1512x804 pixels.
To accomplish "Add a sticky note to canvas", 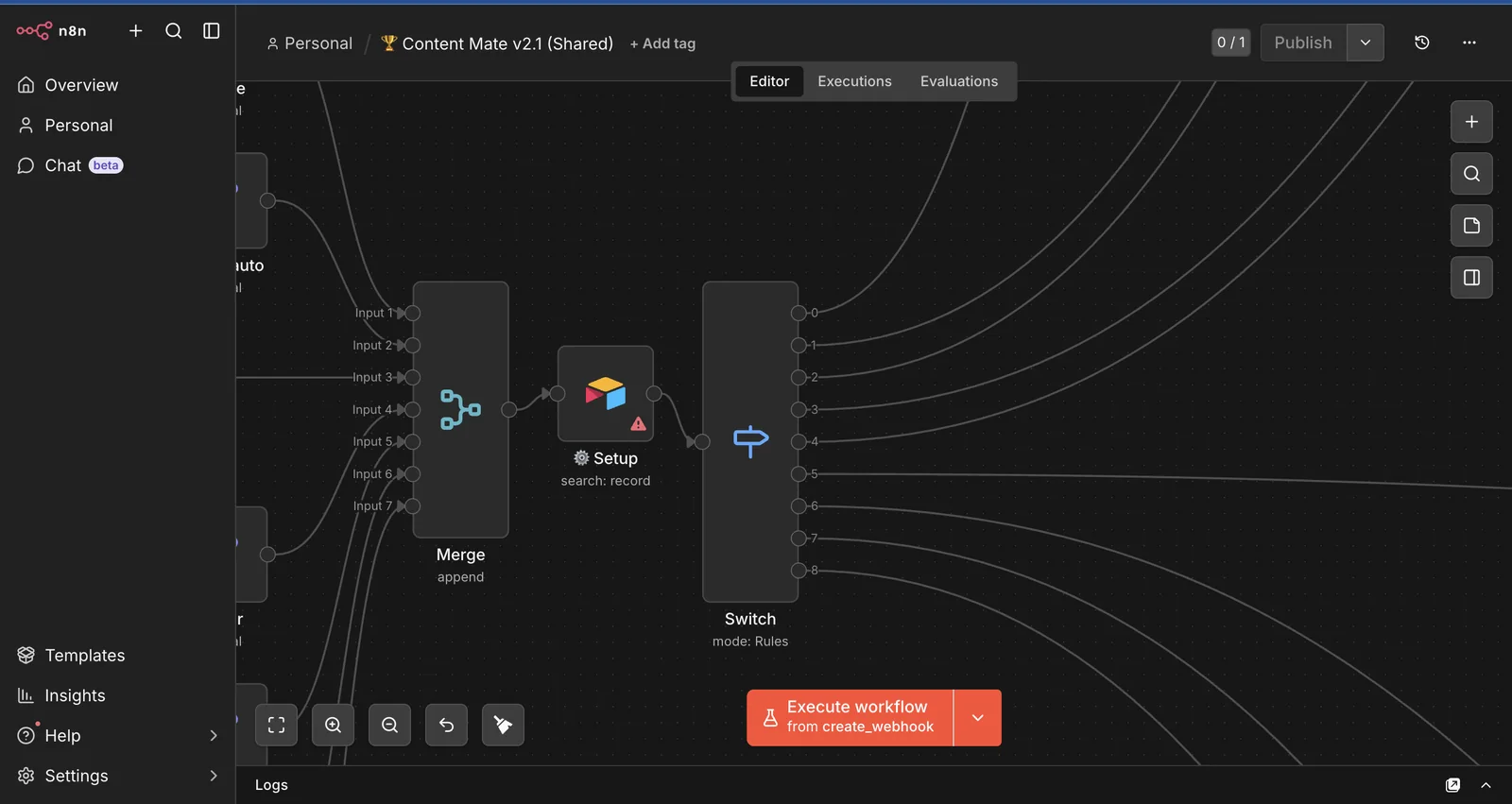I will tap(1471, 226).
